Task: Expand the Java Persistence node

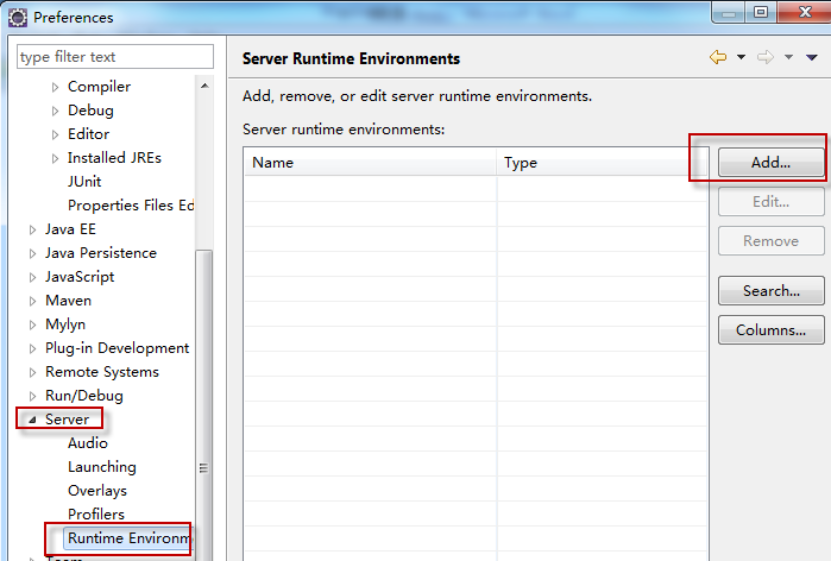Action: (x=32, y=253)
